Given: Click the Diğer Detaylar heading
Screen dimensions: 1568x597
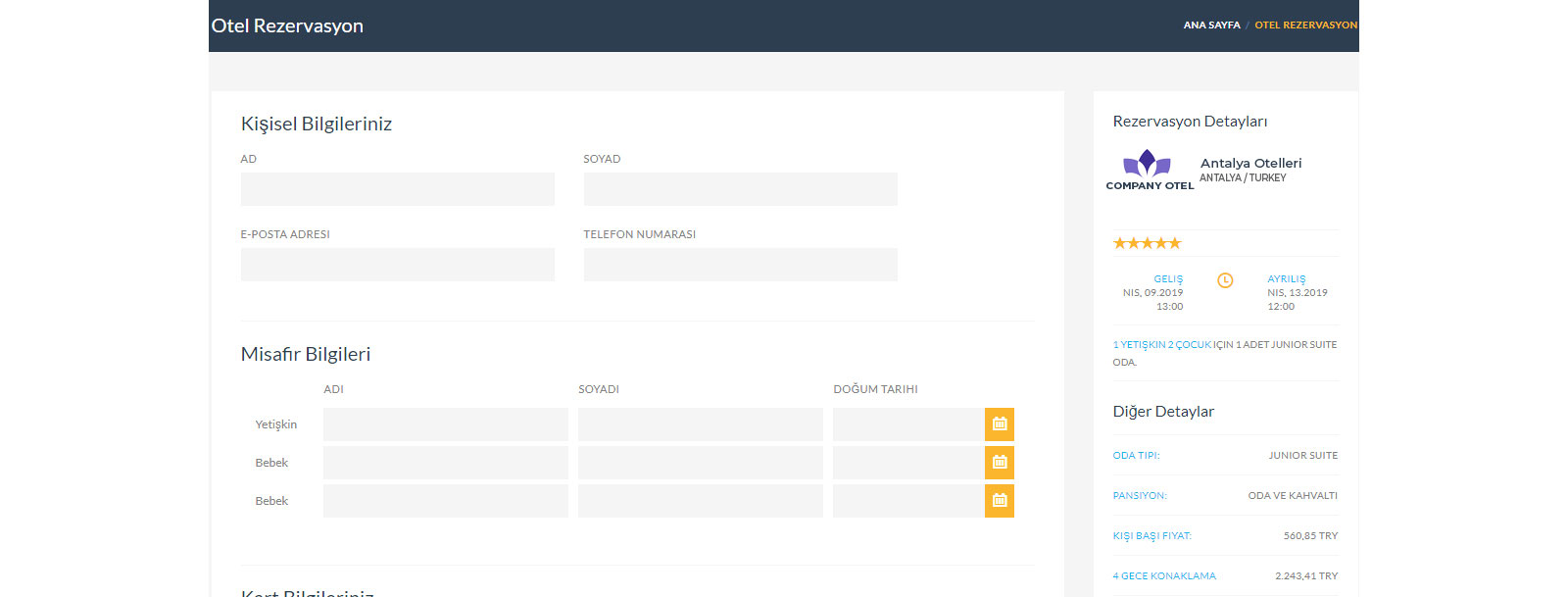Looking at the screenshot, I should coord(1163,412).
